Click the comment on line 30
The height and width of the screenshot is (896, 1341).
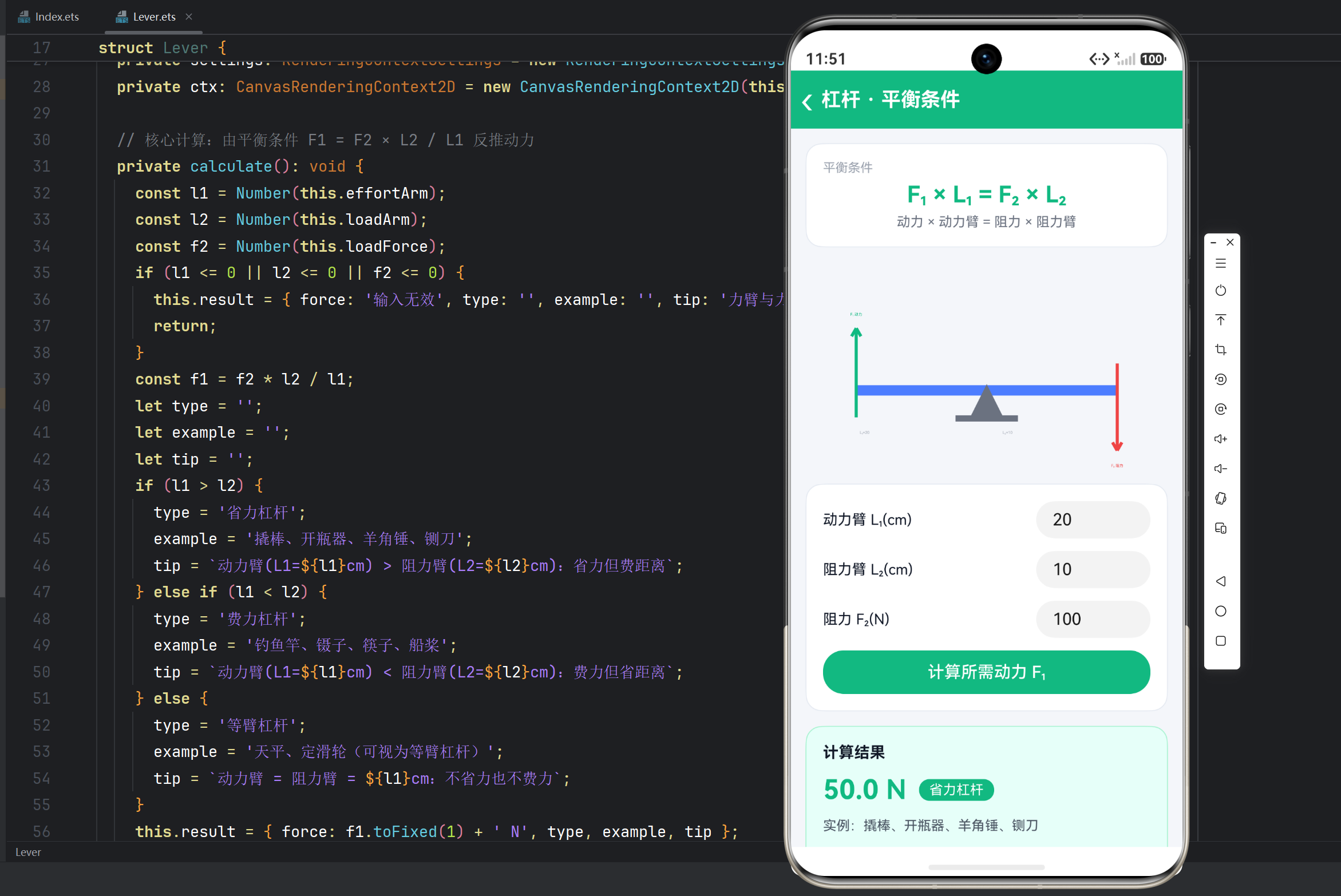pyautogui.click(x=326, y=140)
